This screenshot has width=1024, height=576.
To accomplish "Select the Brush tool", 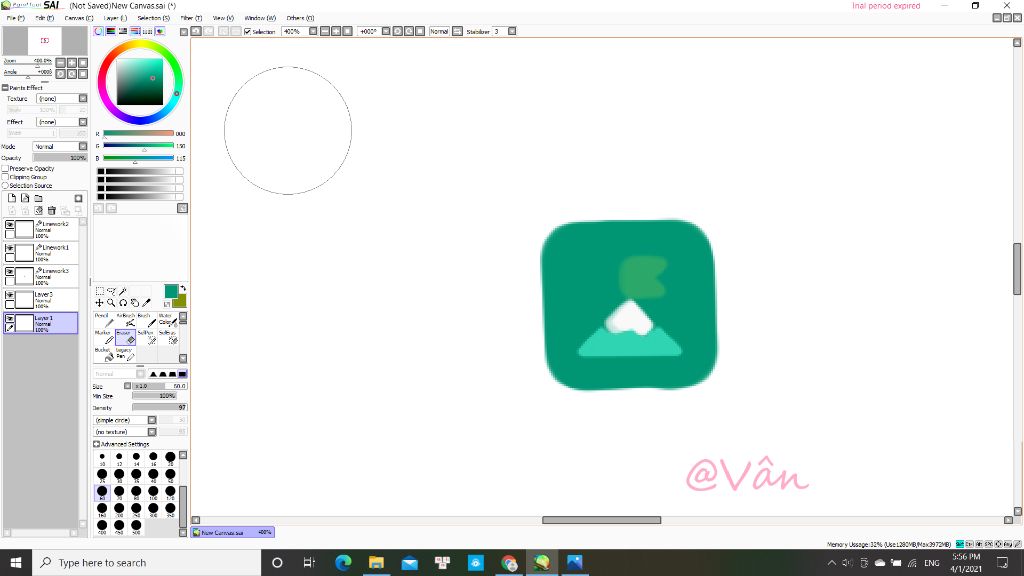I will click(146, 320).
